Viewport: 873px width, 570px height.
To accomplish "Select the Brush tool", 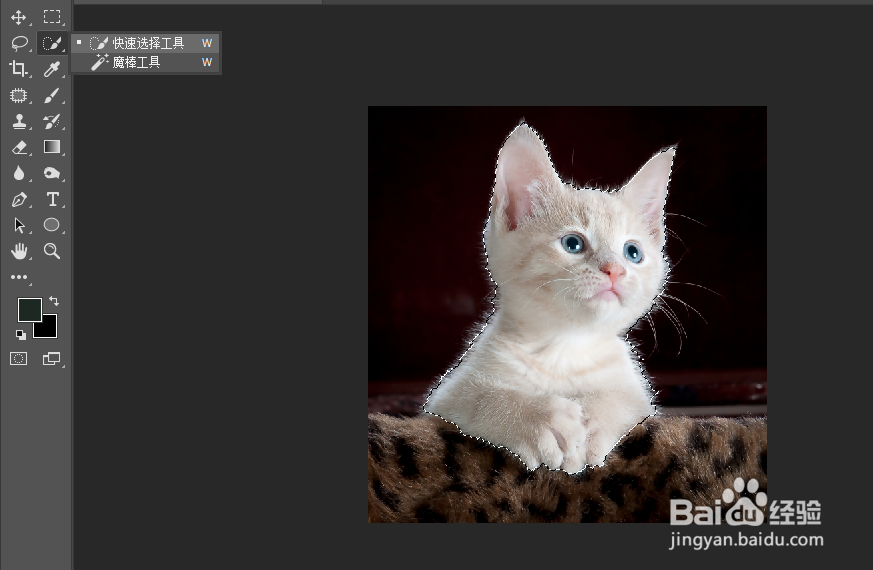I will (x=52, y=95).
